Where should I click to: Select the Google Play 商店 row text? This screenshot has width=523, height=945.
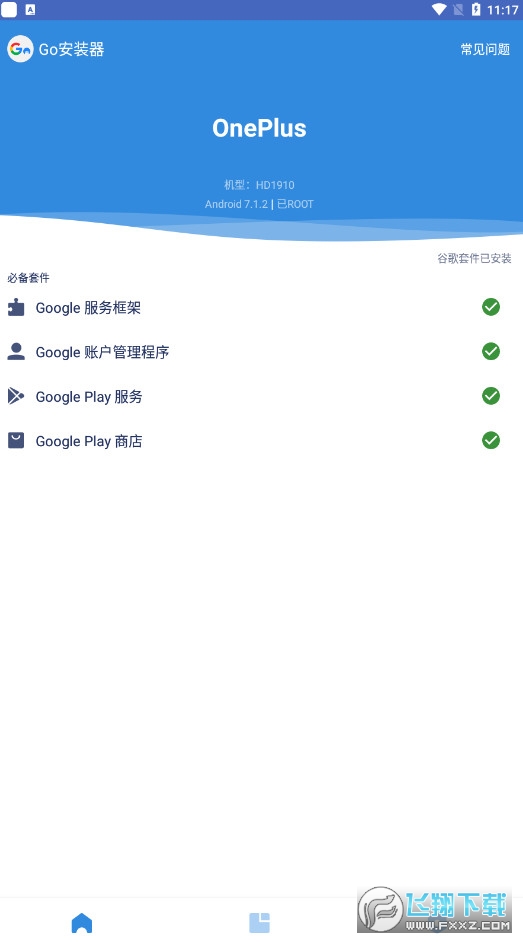pos(89,441)
